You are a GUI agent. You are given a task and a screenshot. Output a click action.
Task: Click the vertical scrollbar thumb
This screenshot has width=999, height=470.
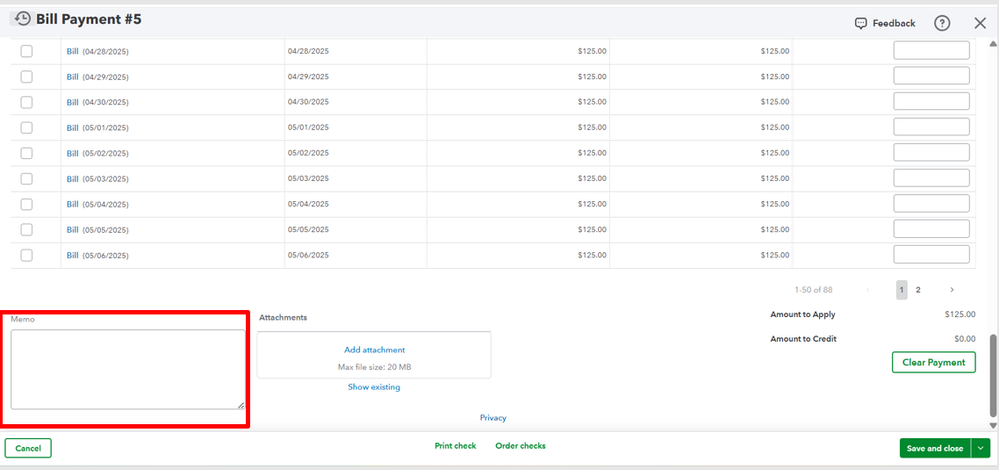pyautogui.click(x=993, y=374)
